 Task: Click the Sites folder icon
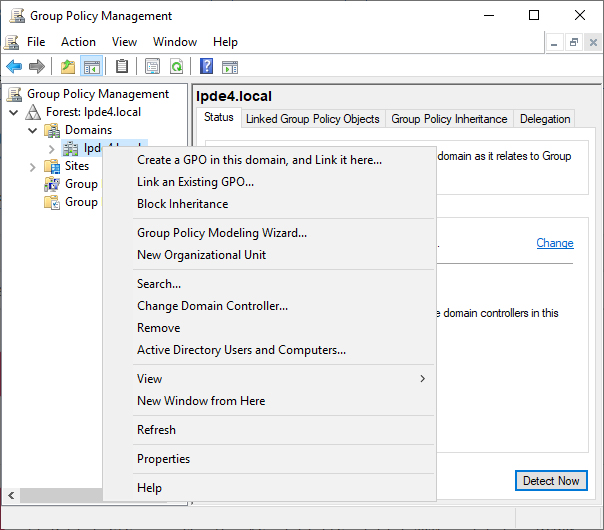52,166
